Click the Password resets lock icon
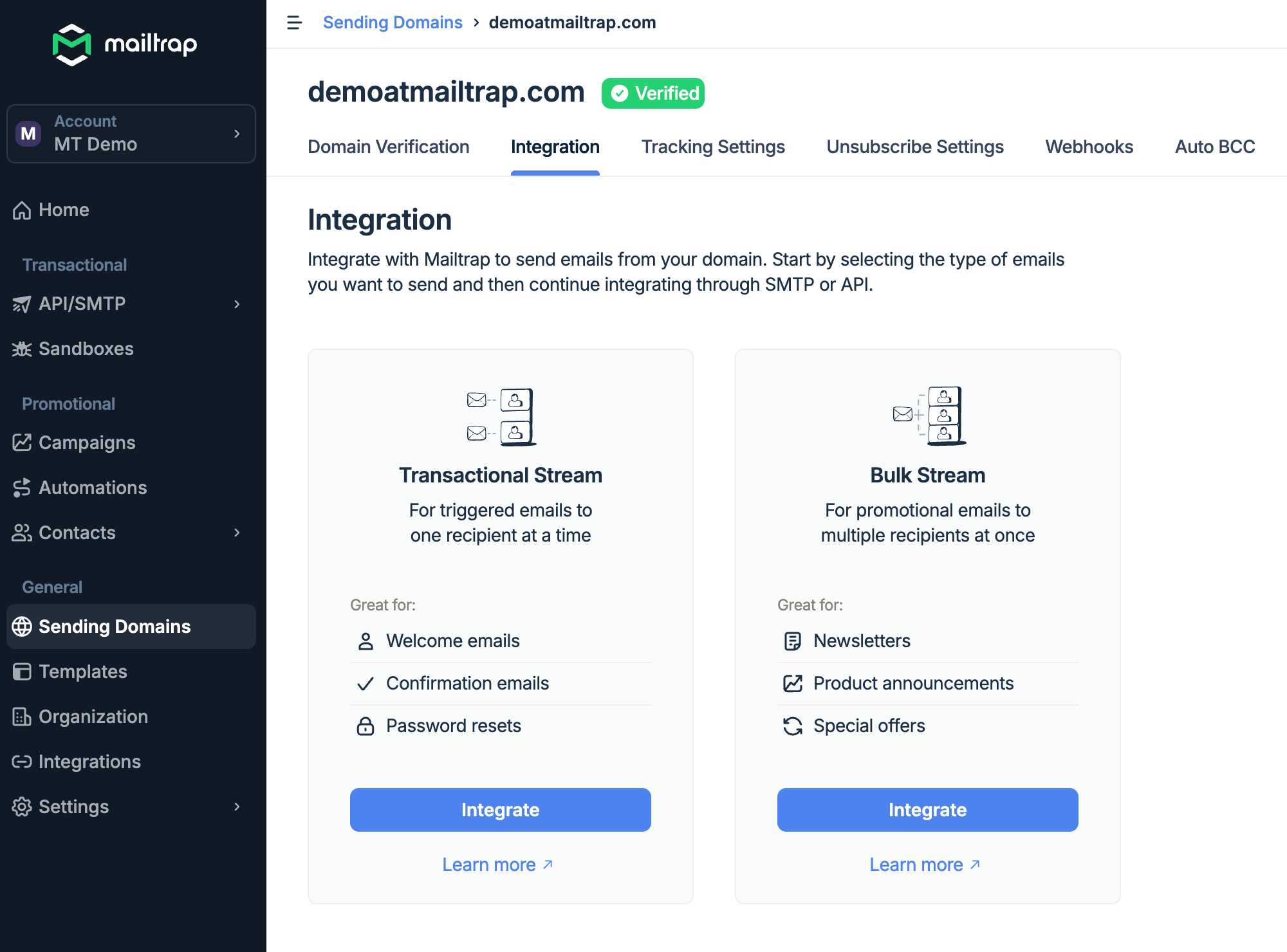1287x952 pixels. click(x=366, y=726)
